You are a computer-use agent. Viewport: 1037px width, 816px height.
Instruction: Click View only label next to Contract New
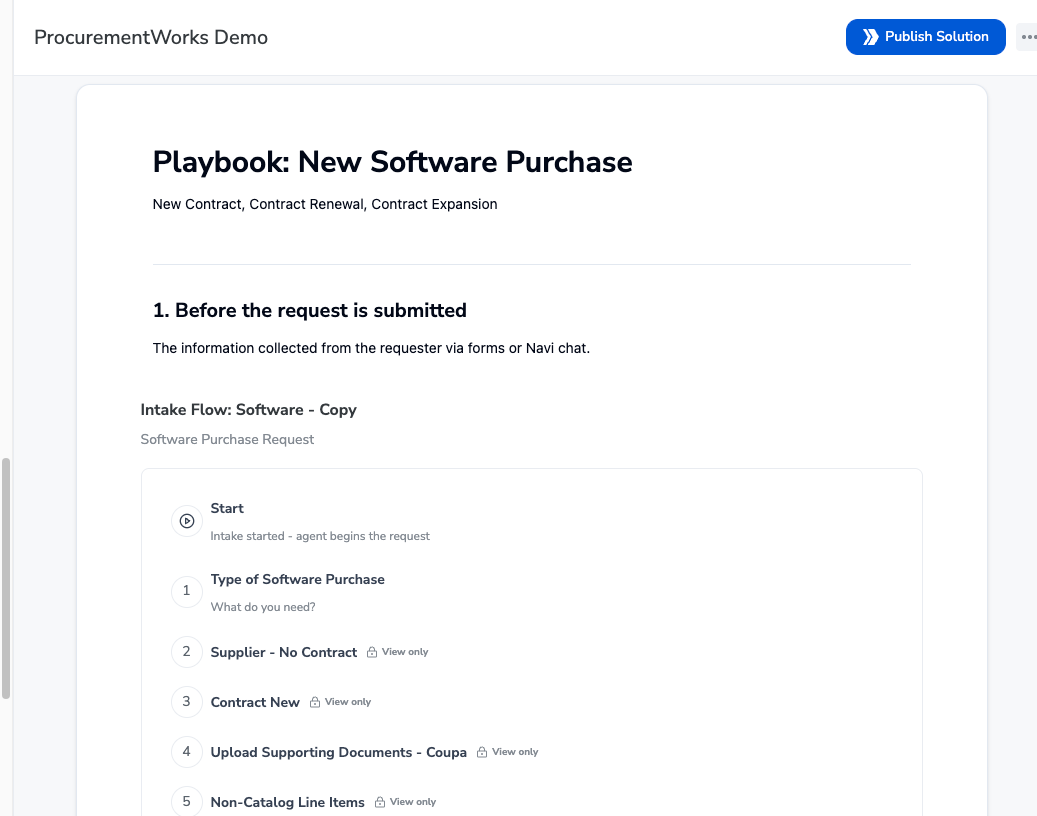pos(348,702)
